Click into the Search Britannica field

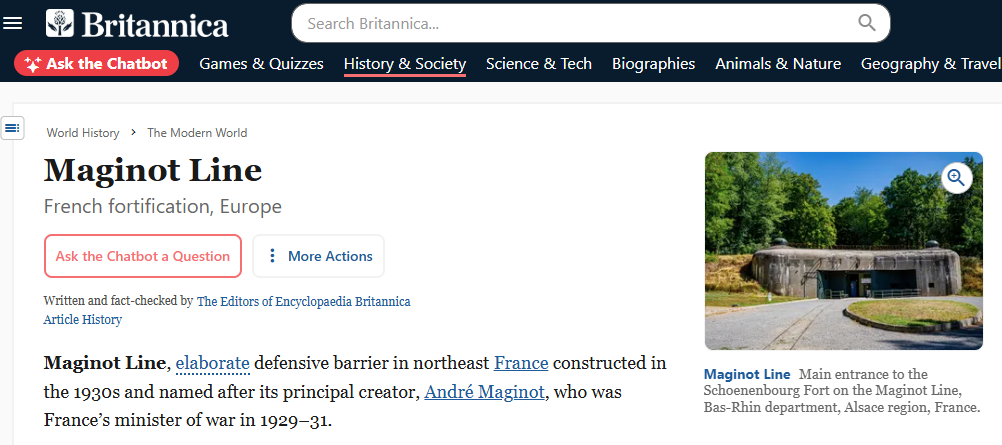point(575,23)
